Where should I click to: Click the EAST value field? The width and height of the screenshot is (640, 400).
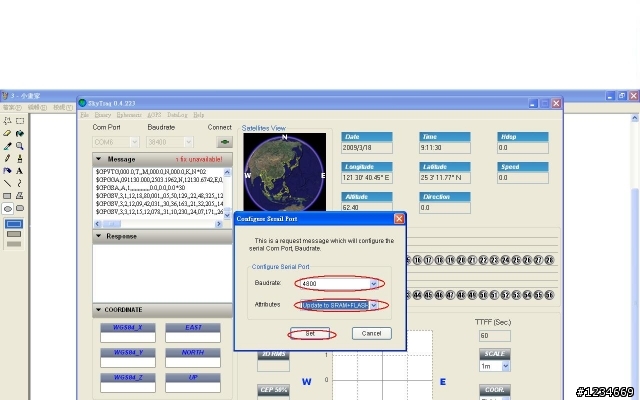tap(193, 337)
